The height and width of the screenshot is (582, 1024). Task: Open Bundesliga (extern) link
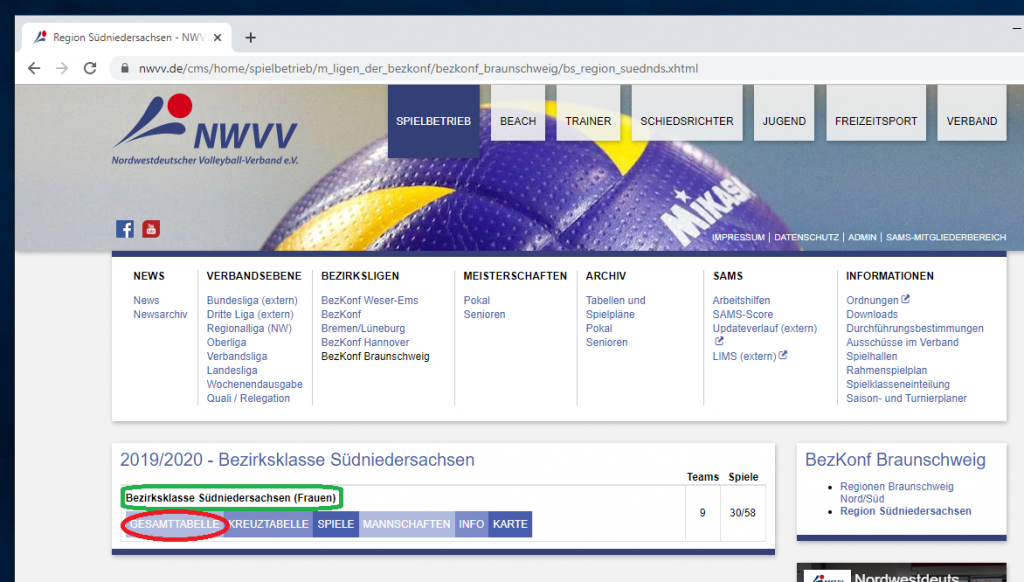252,300
